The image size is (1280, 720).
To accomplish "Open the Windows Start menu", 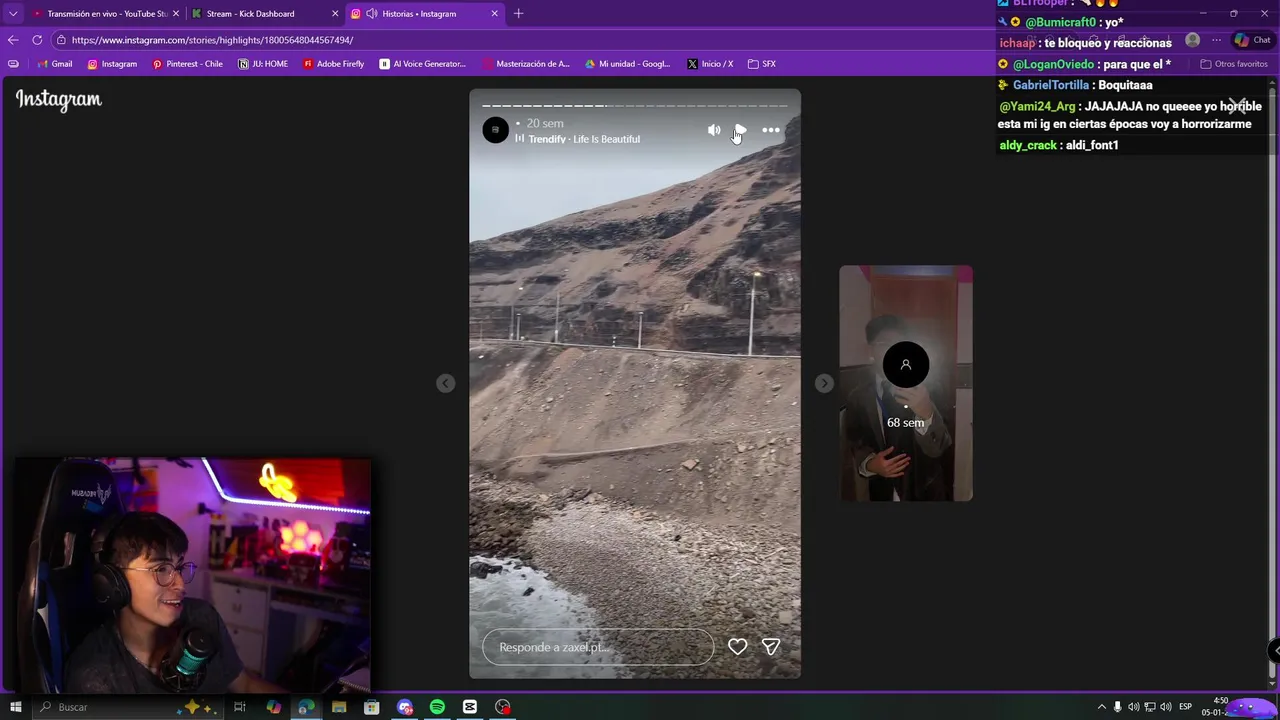I will tap(15, 707).
